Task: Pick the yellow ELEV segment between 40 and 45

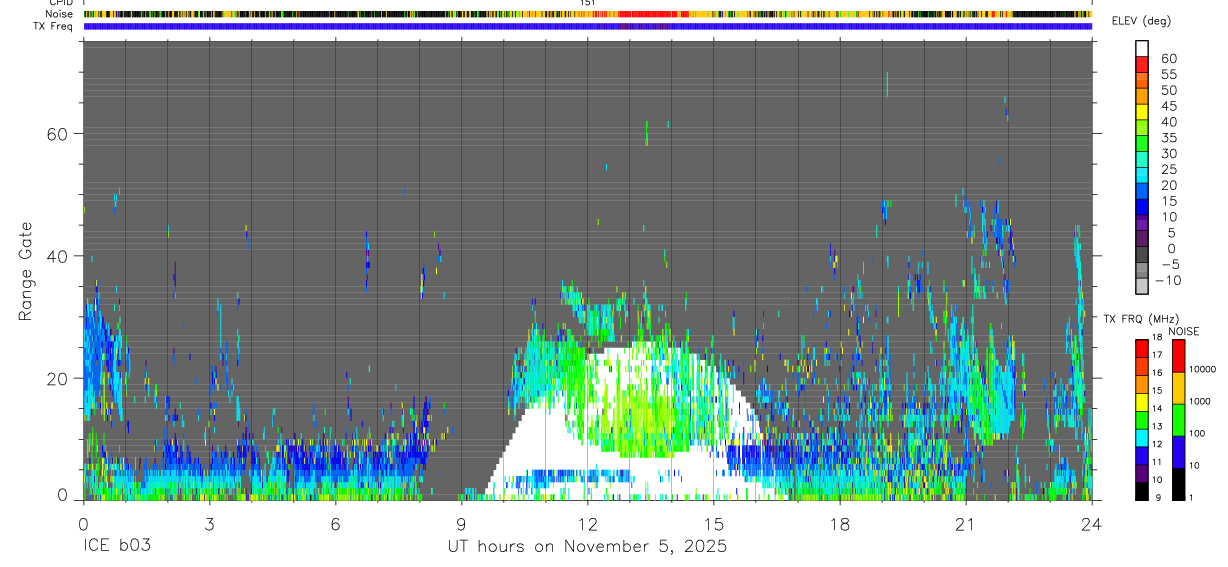Action: 1142,112
